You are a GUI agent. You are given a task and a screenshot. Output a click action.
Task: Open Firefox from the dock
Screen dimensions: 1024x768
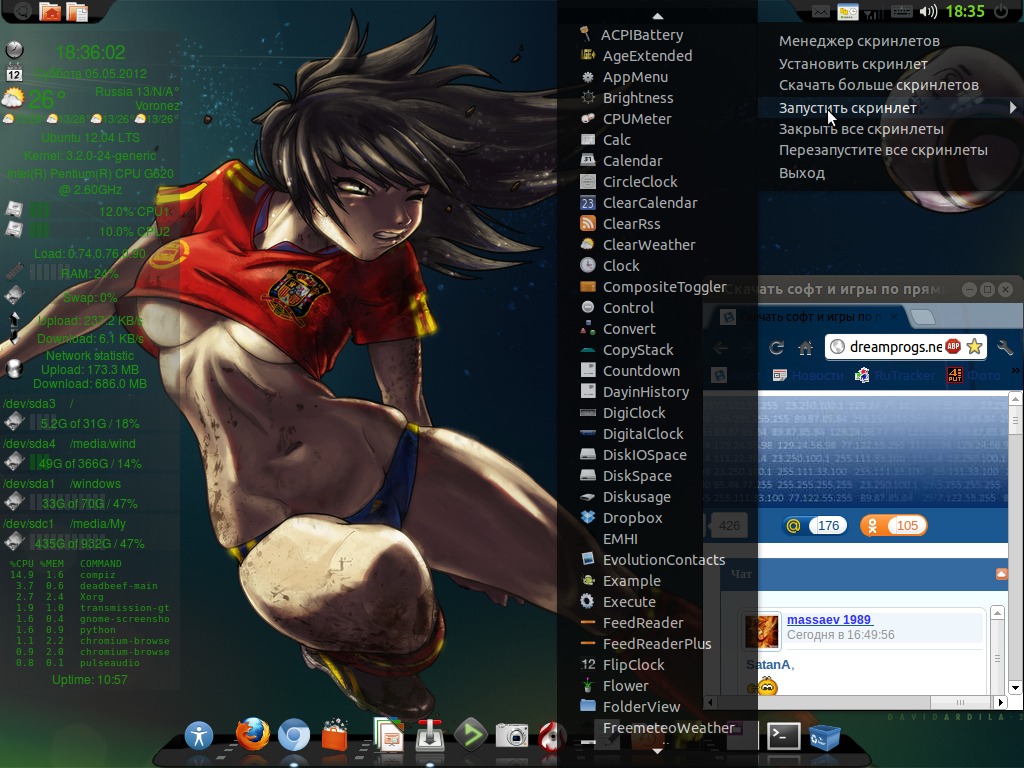click(x=252, y=735)
